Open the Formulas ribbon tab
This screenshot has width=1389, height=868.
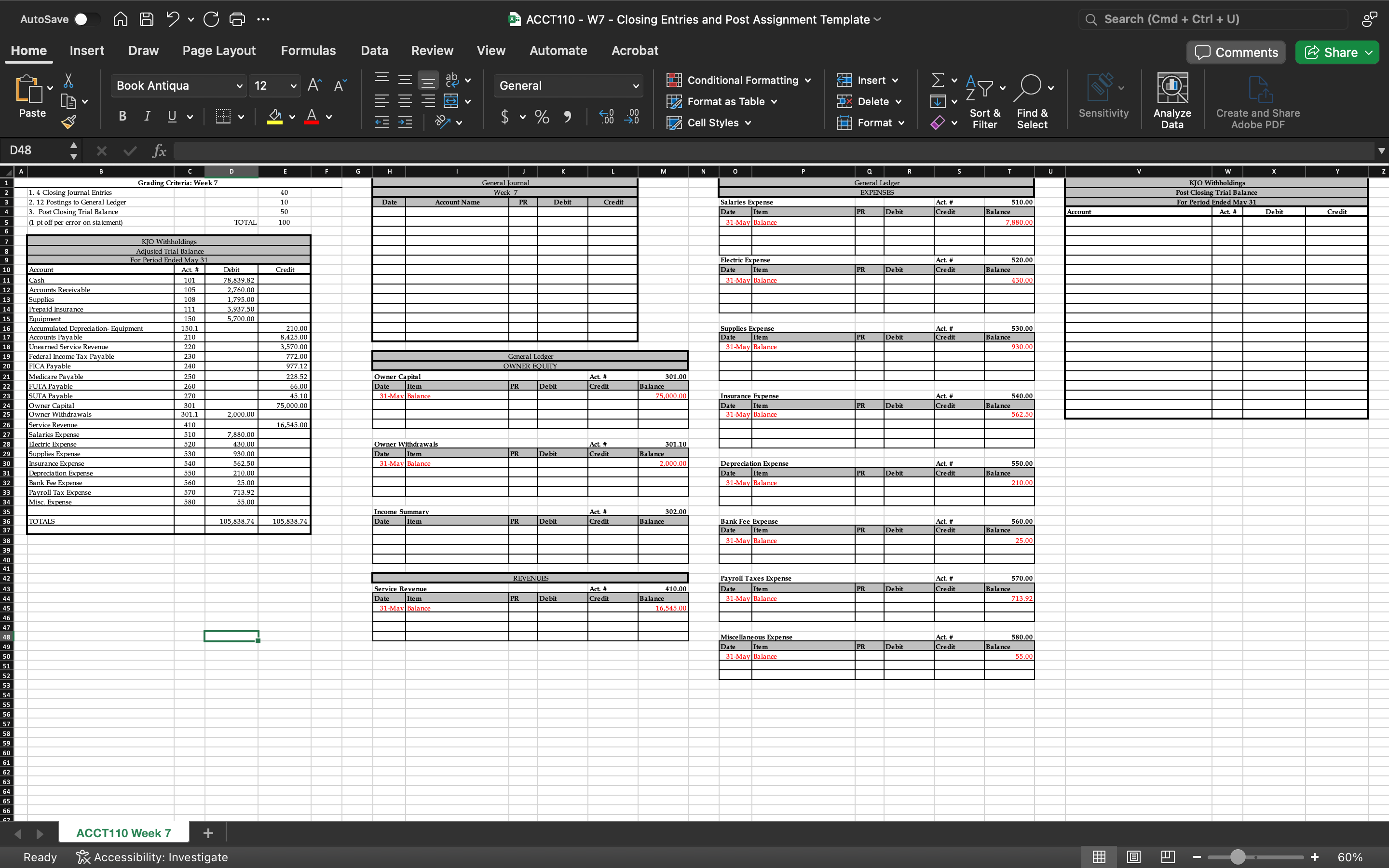[x=308, y=51]
